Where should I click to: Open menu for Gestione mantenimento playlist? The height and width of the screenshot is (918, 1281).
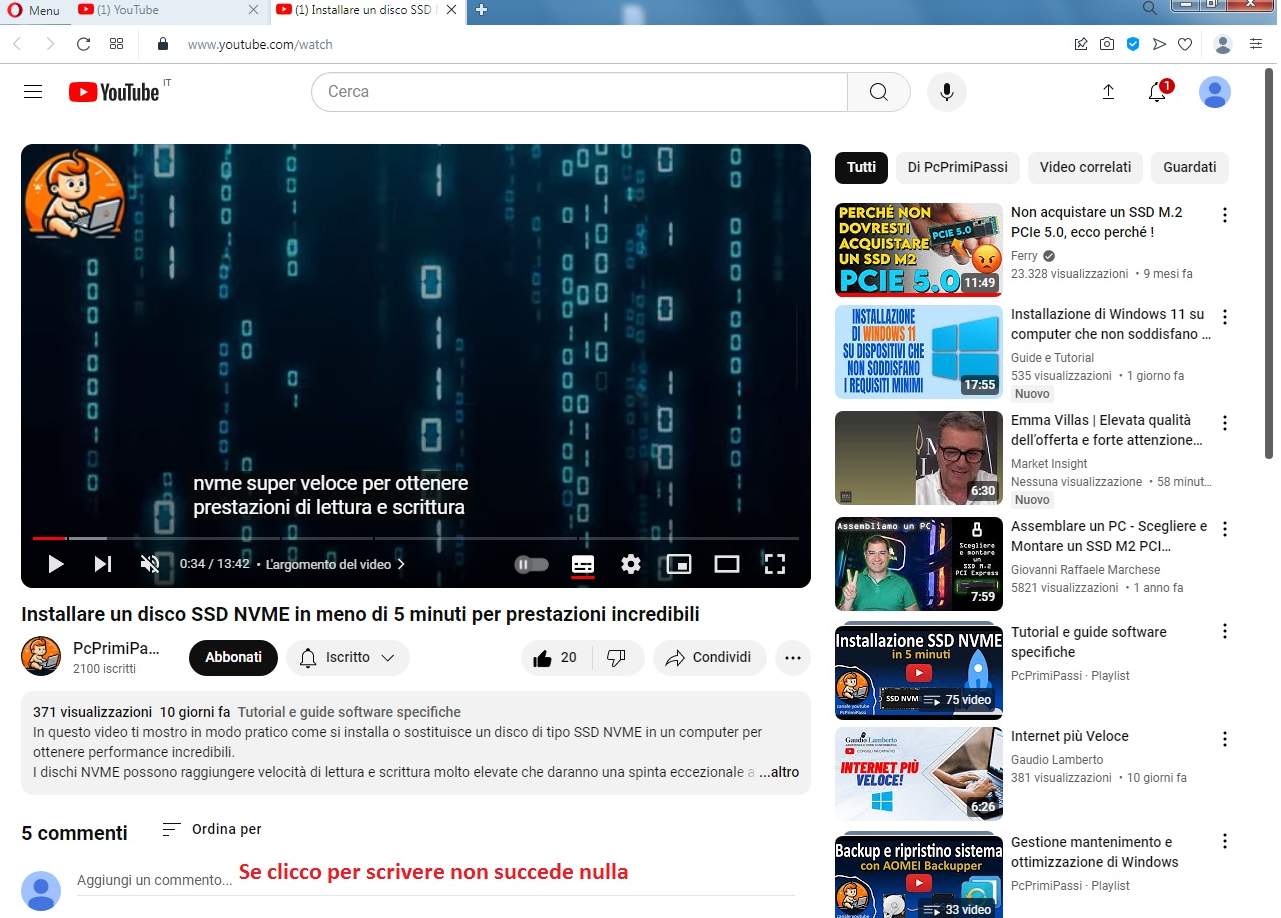(x=1224, y=841)
